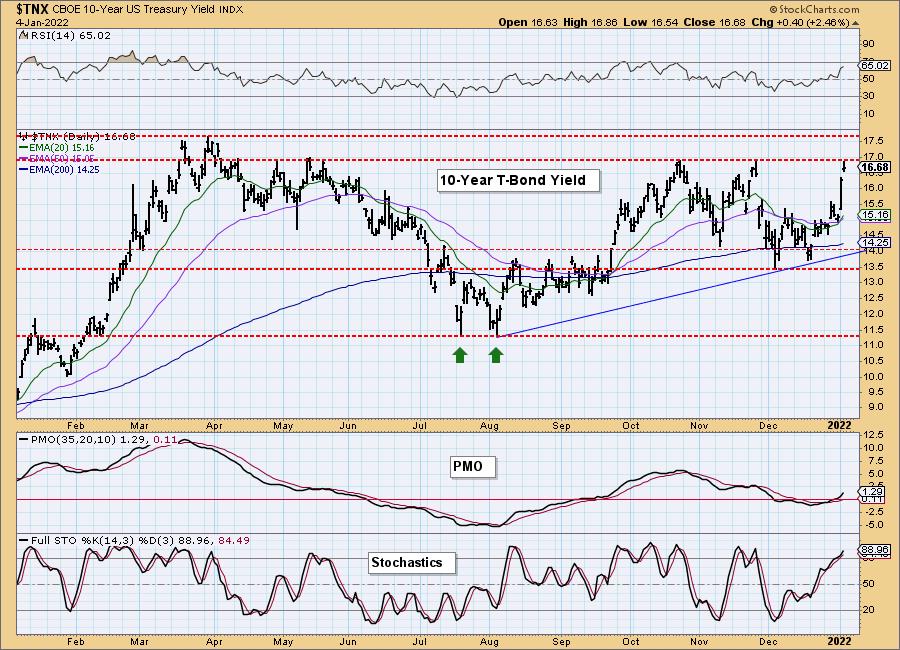The height and width of the screenshot is (650, 900).
Task: Click the '10-Year T-Bond Yield' annotation box
Action: pyautogui.click(x=518, y=180)
